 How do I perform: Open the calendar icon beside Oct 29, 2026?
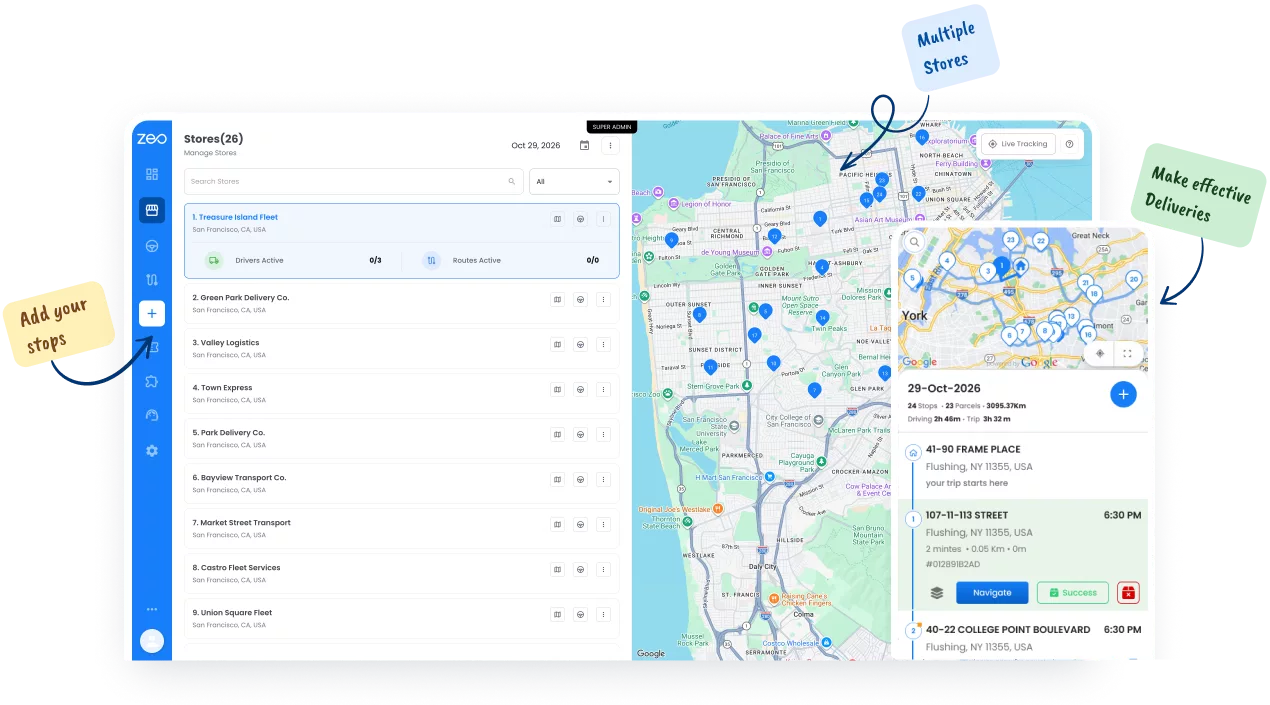pyautogui.click(x=584, y=146)
